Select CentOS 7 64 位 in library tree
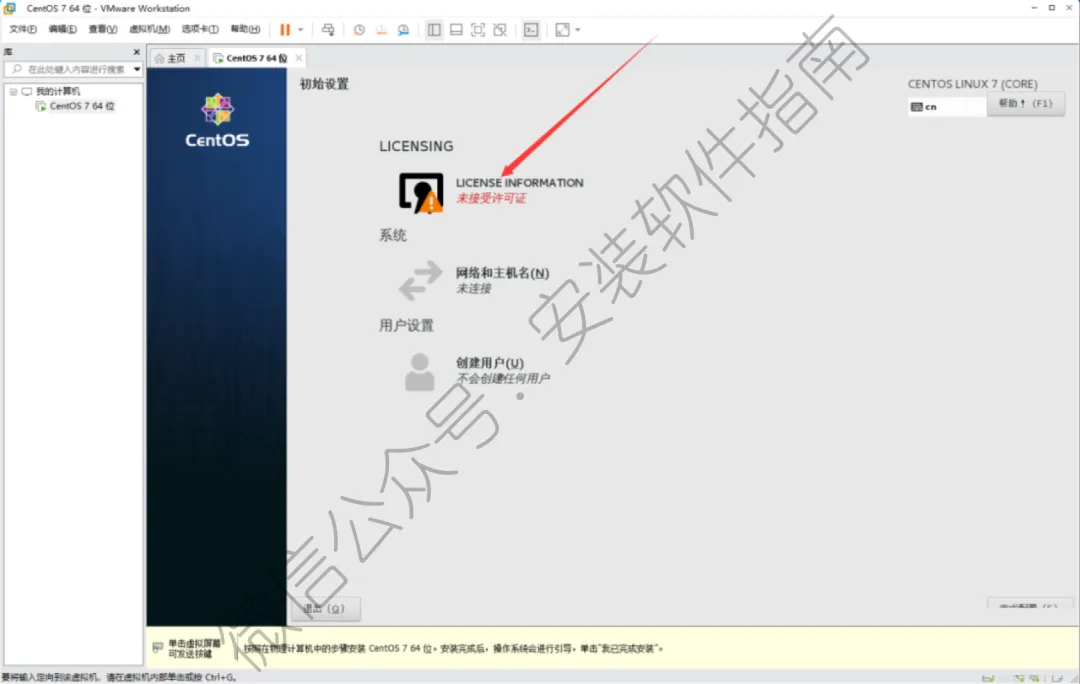Image resolution: width=1080 pixels, height=684 pixels. (x=82, y=106)
